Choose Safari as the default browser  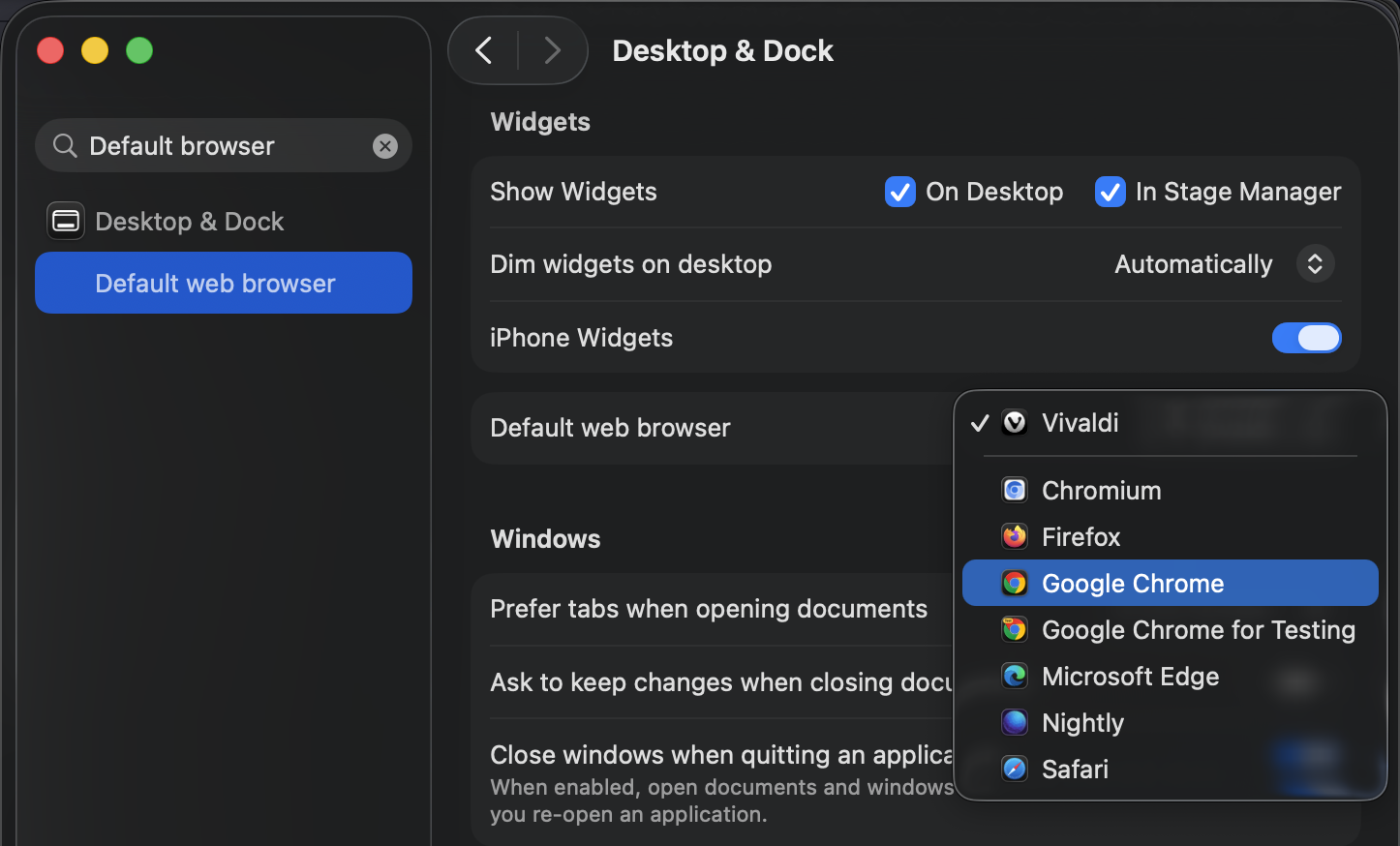click(1075, 769)
